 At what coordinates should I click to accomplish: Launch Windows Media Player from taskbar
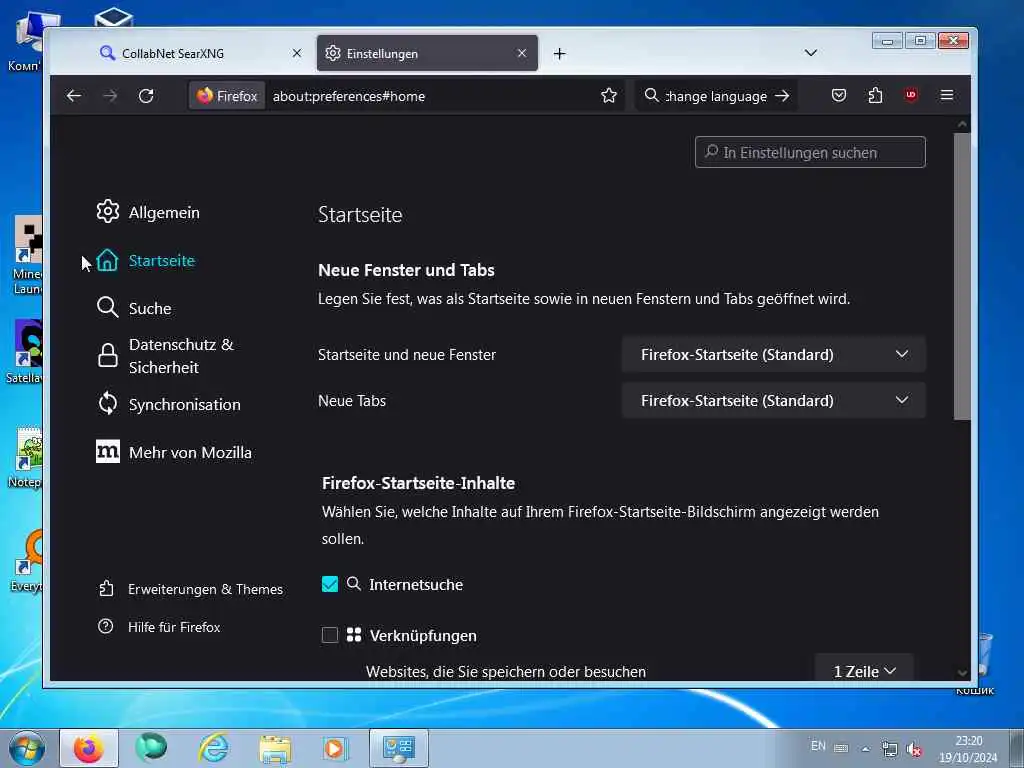[x=334, y=748]
